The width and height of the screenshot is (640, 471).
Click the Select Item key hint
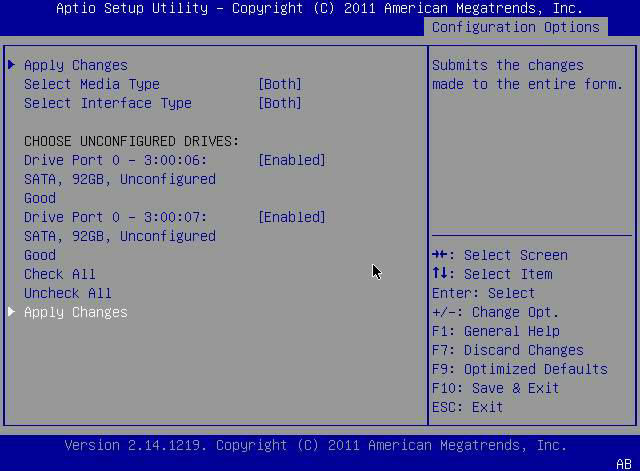coord(492,274)
